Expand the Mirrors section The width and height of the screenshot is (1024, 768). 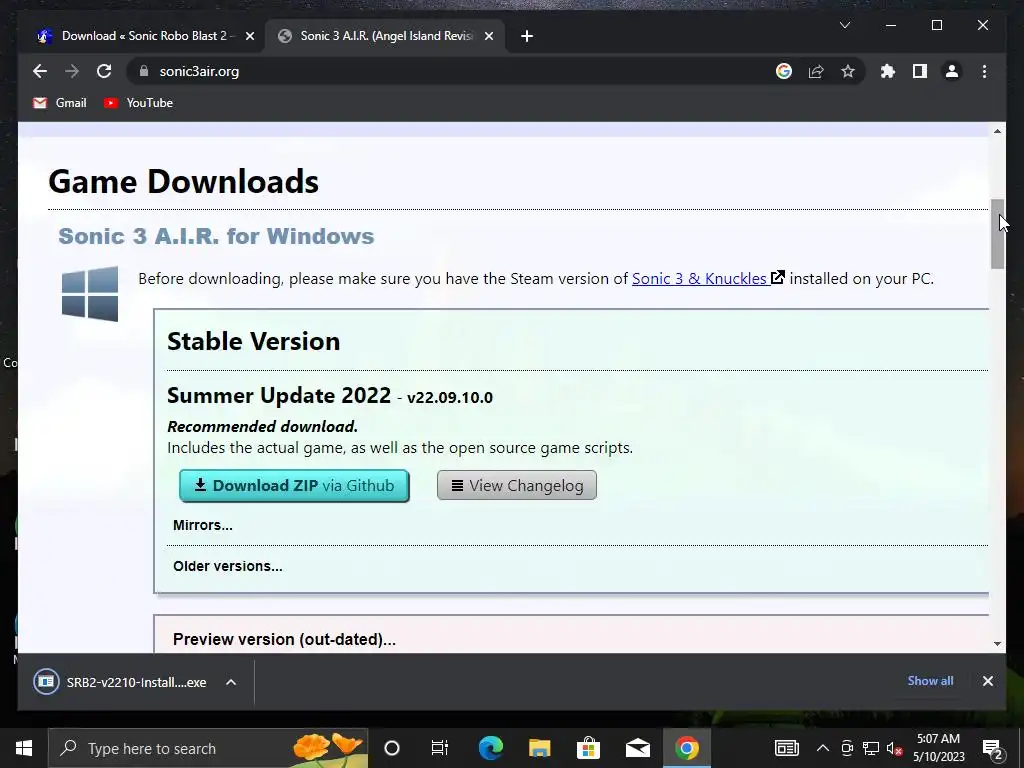[202, 525]
